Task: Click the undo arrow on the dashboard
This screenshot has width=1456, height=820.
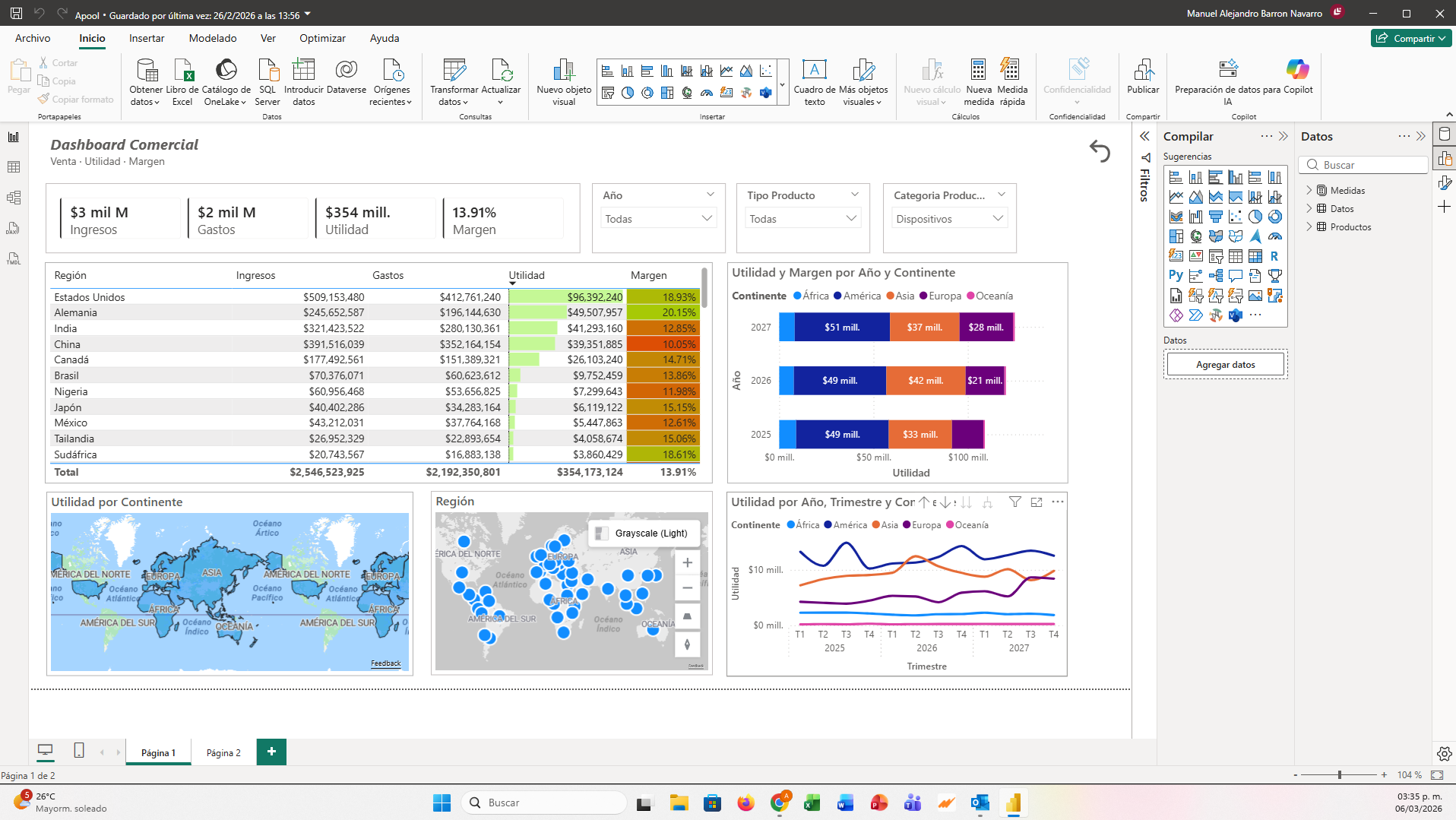Action: [x=1100, y=151]
